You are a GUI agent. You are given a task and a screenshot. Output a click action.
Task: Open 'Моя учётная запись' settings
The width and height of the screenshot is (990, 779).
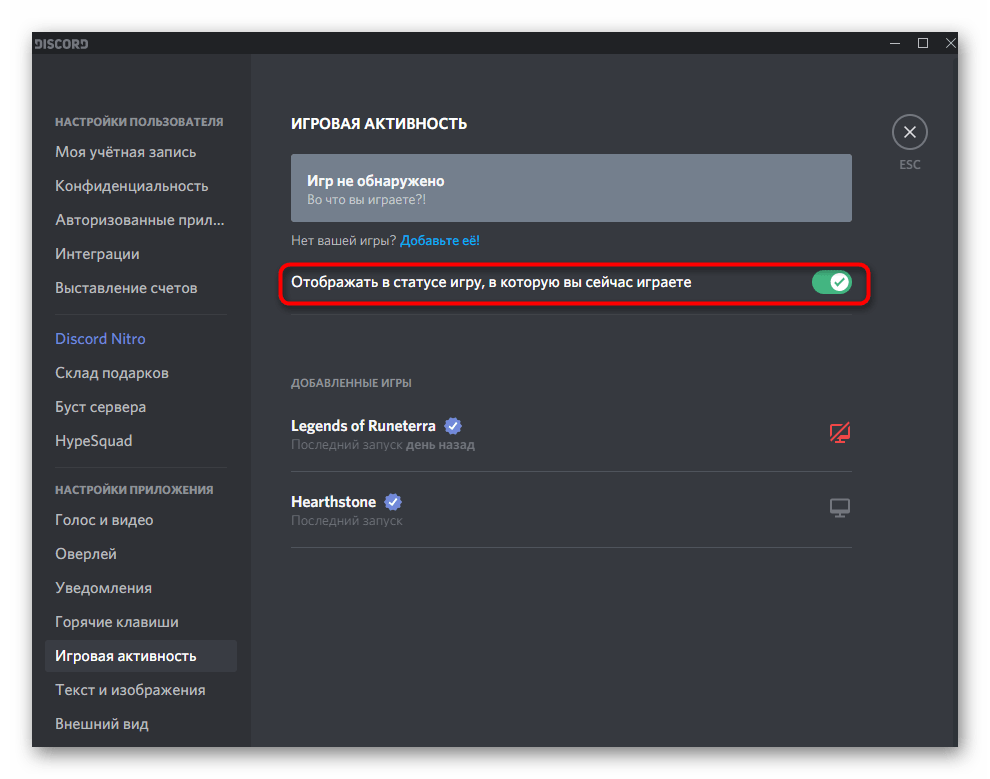(126, 152)
